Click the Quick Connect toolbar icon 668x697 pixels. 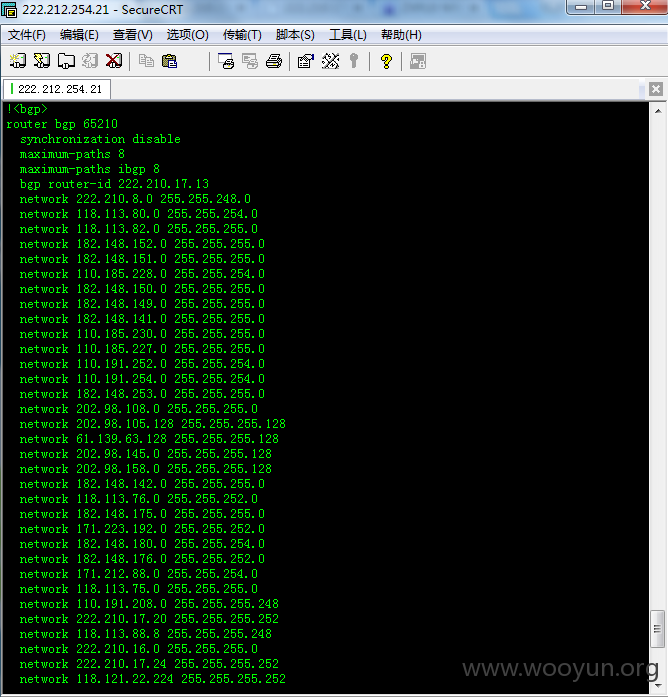coord(42,61)
